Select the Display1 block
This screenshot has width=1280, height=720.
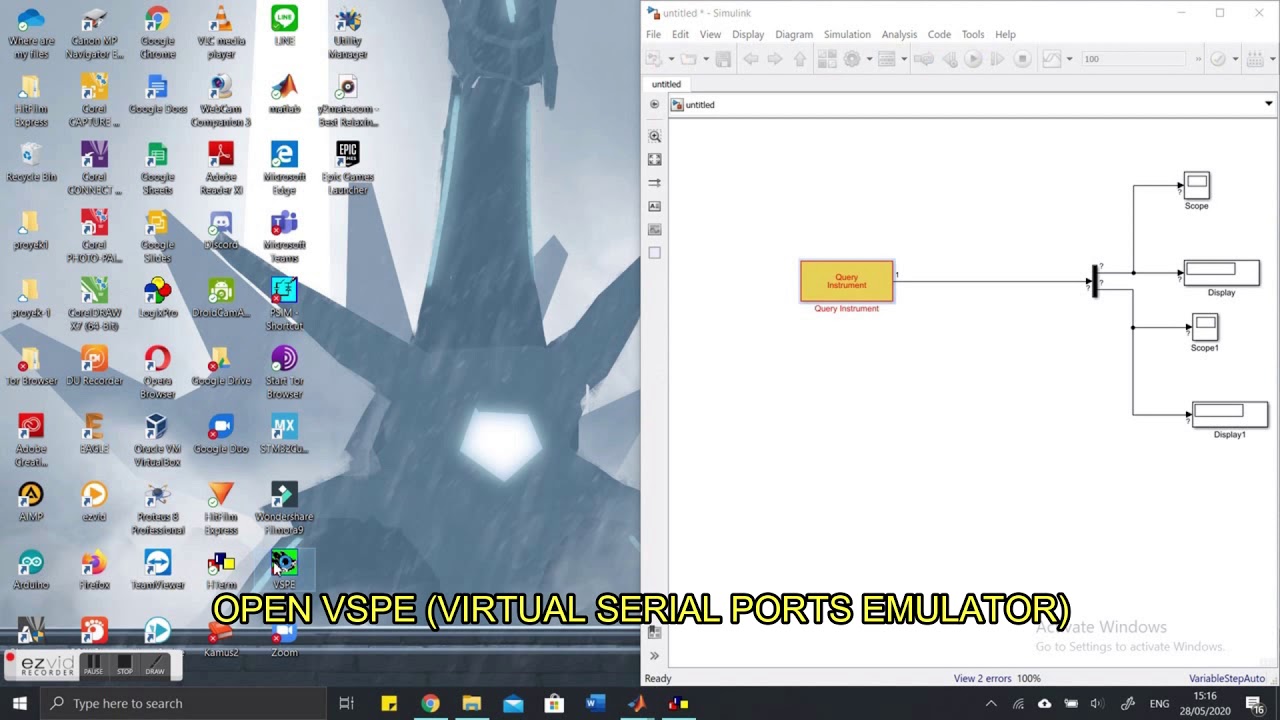[x=1230, y=414]
